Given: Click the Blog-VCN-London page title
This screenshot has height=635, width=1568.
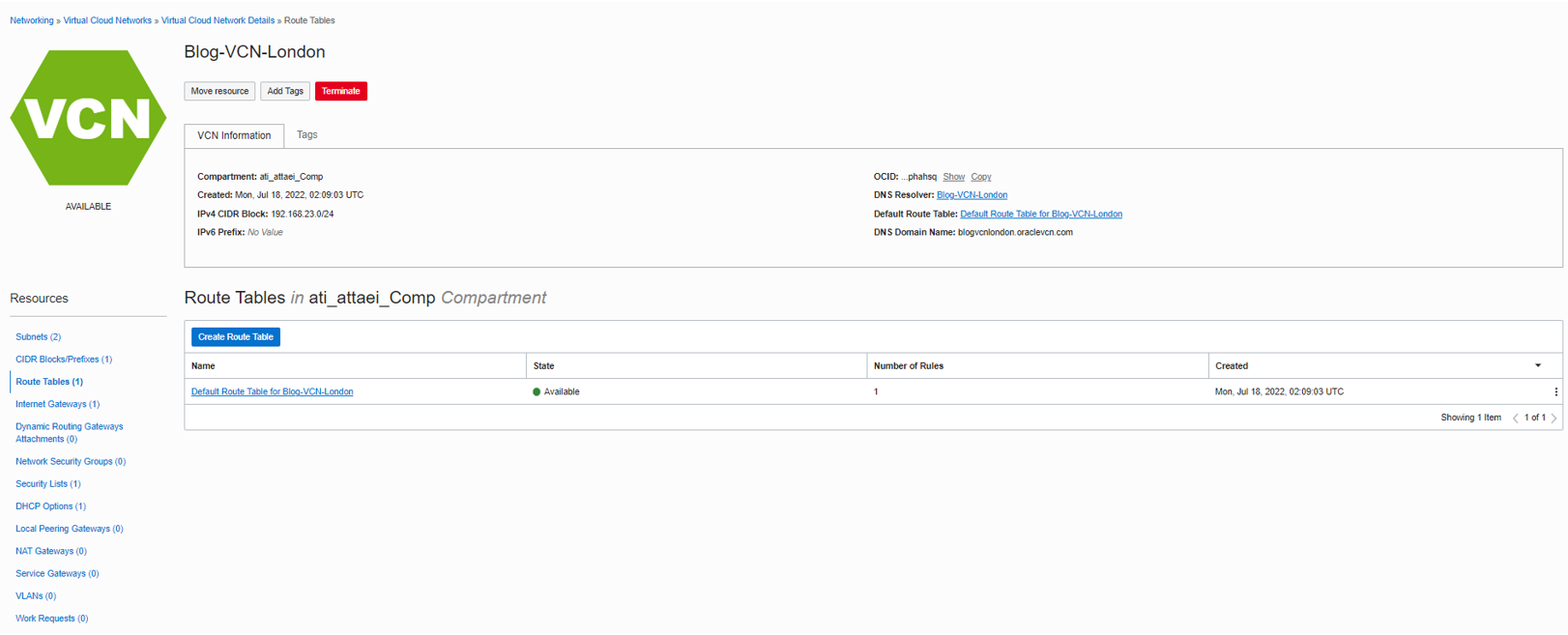Looking at the screenshot, I should tap(254, 52).
